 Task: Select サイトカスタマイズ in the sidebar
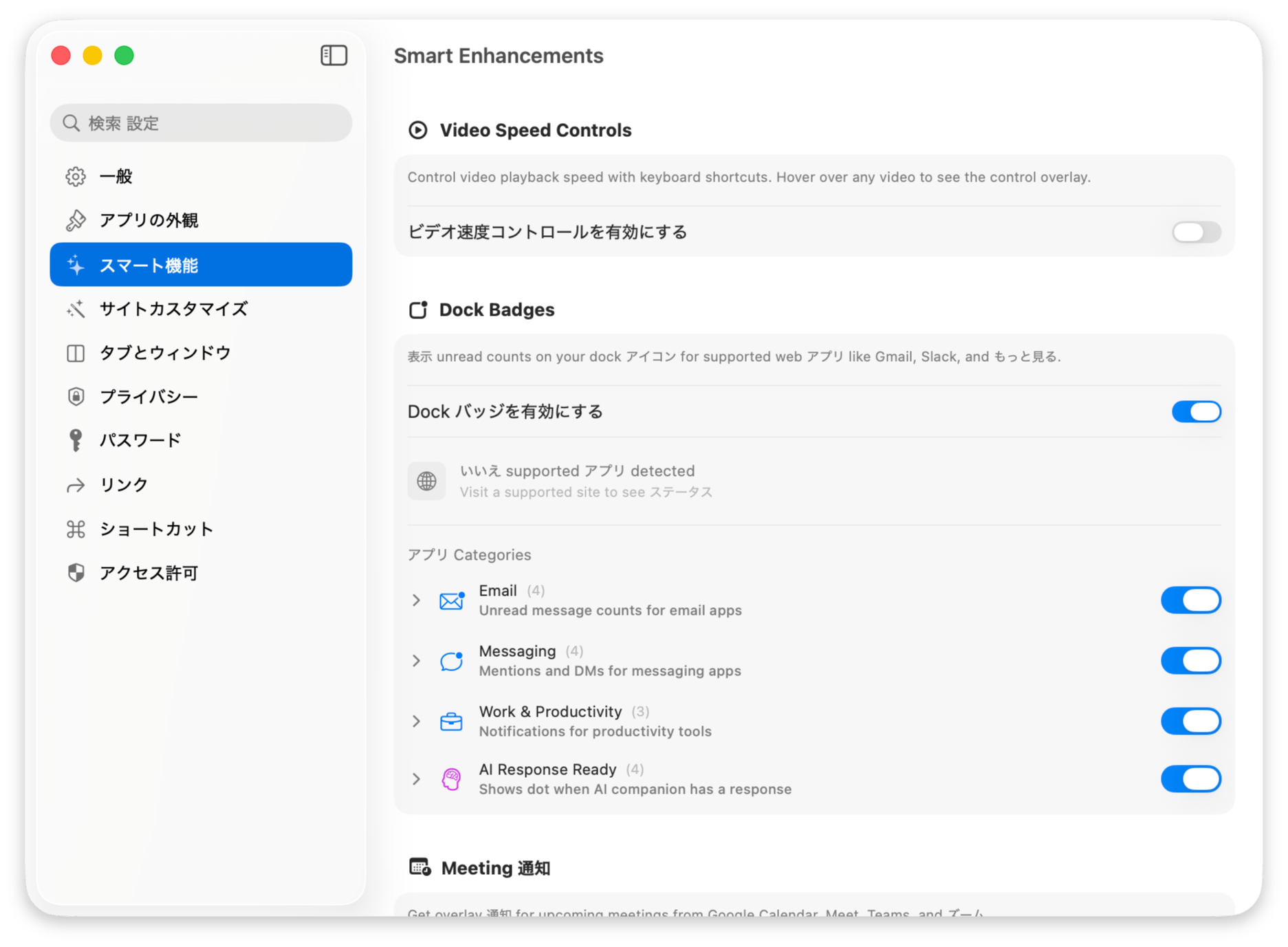(173, 309)
